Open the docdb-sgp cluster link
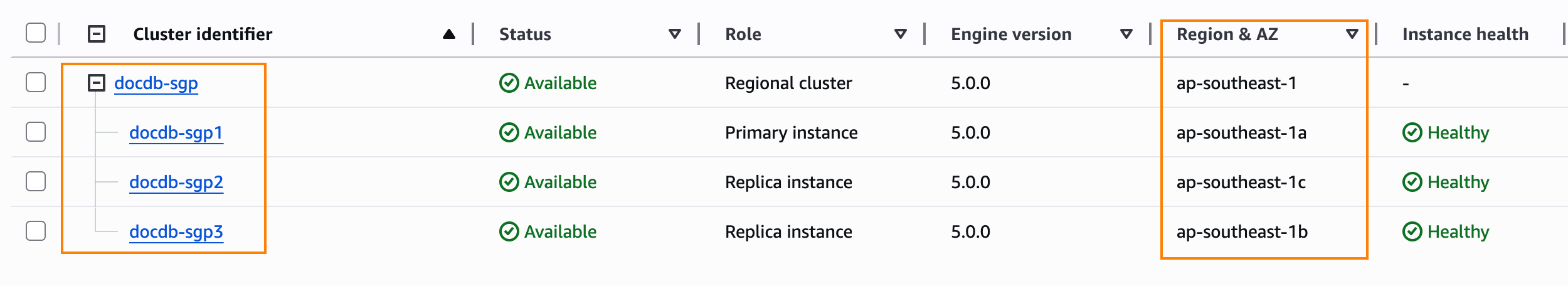1568x286 pixels. coord(156,83)
